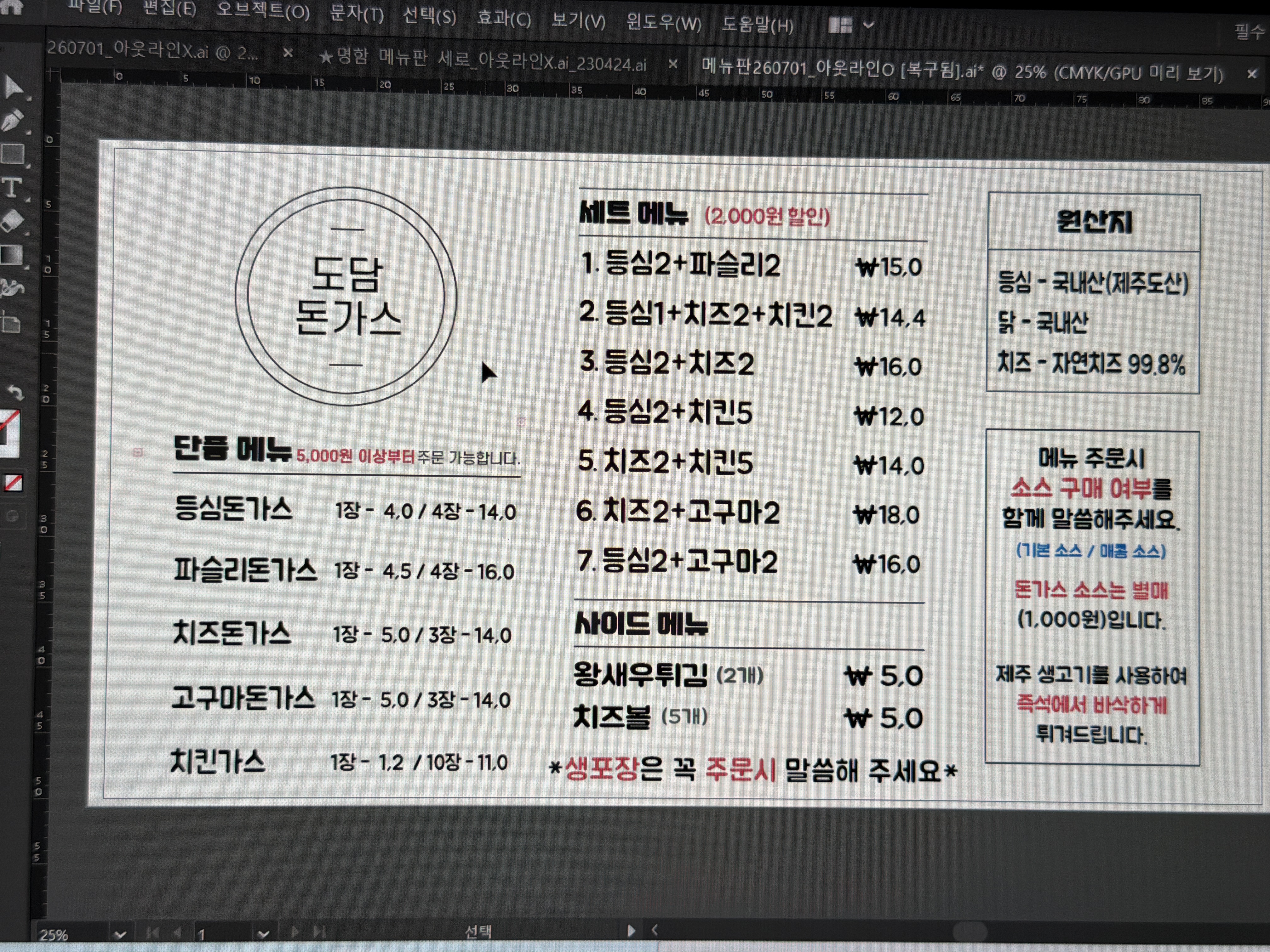The width and height of the screenshot is (1270, 952).
Task: Click the '*생포장은 꼭 주문시 말씀해 주세요*' line
Action: (753, 770)
